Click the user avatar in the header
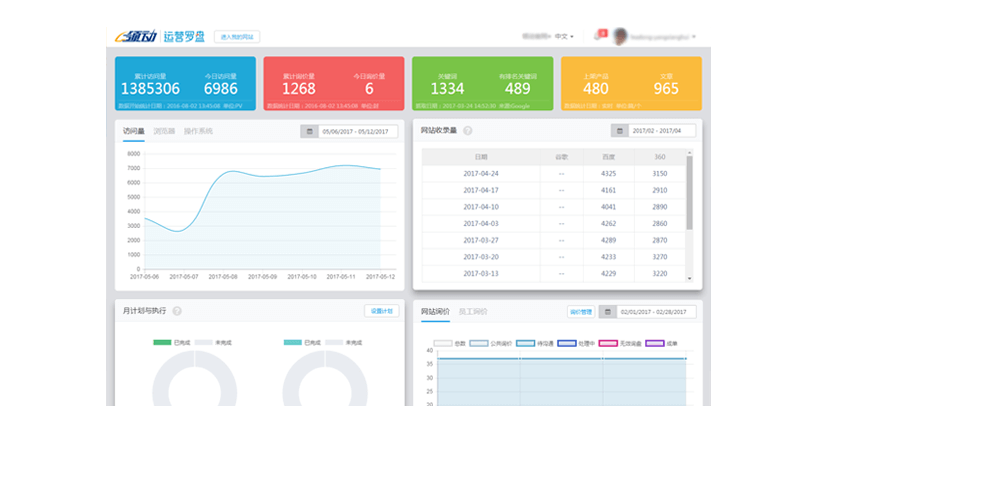The image size is (985, 503). click(x=621, y=36)
